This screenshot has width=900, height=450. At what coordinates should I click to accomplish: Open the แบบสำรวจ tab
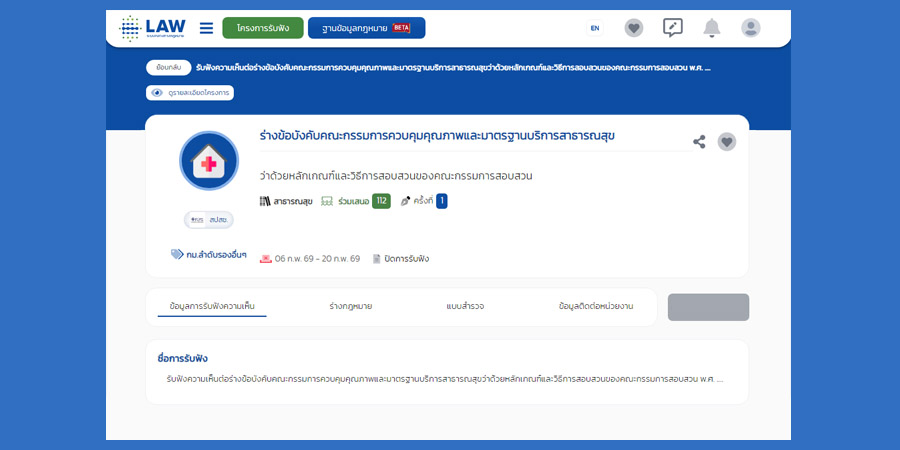coord(465,306)
